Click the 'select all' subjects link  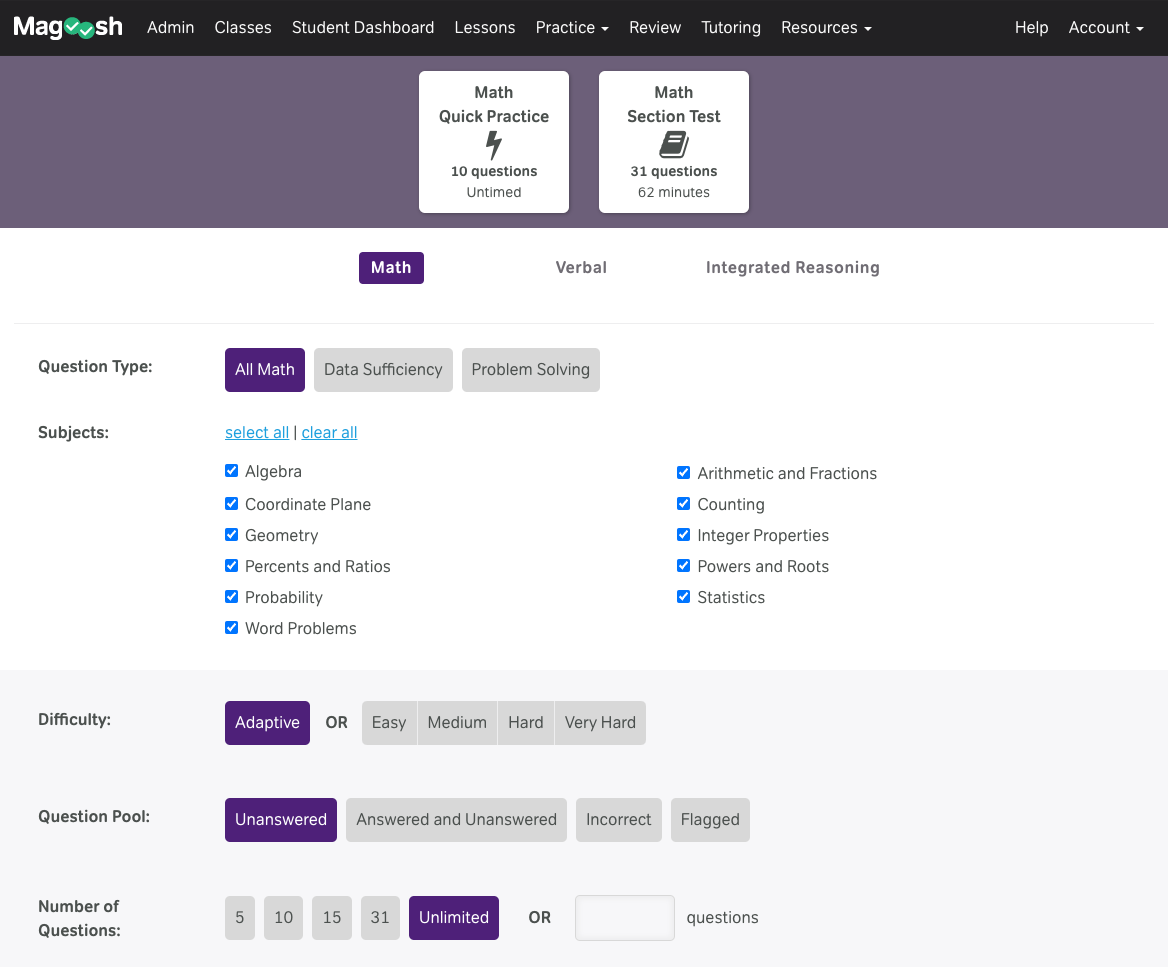tap(257, 433)
